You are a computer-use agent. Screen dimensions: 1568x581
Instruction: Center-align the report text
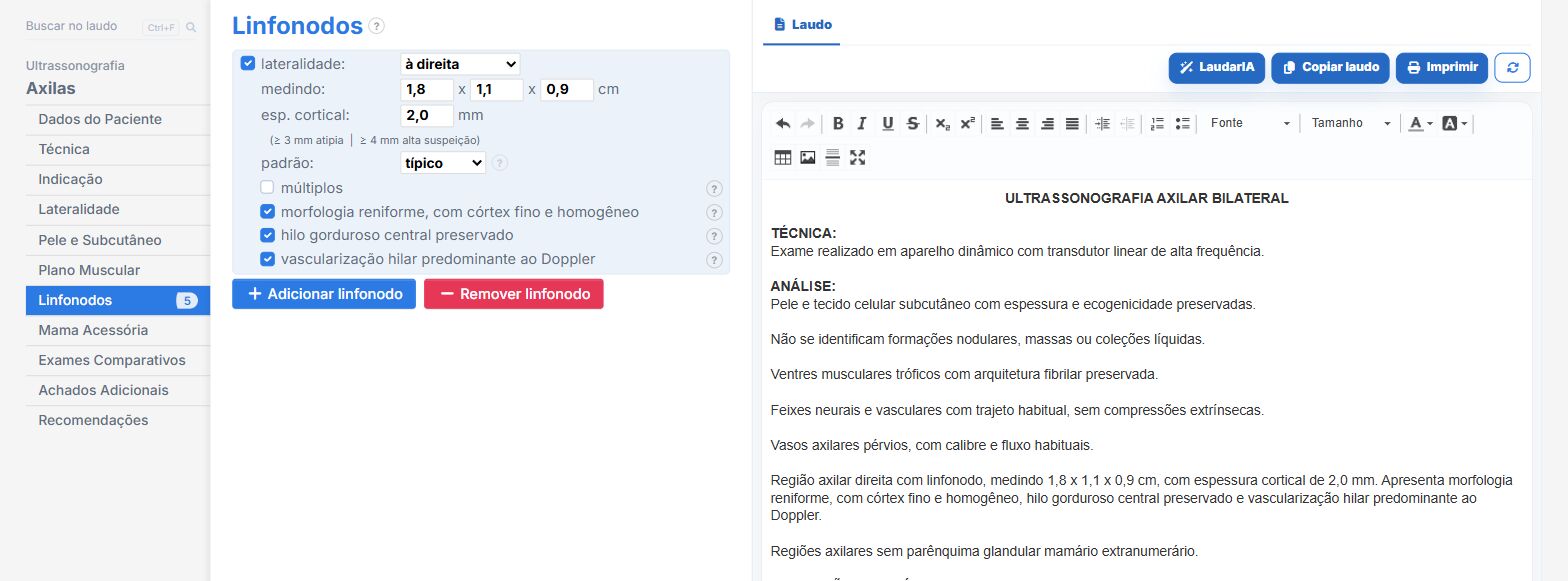tap(1022, 123)
